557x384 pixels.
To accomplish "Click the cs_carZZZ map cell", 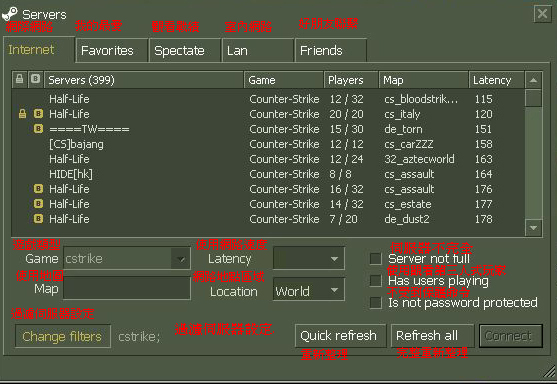I will 409,144.
